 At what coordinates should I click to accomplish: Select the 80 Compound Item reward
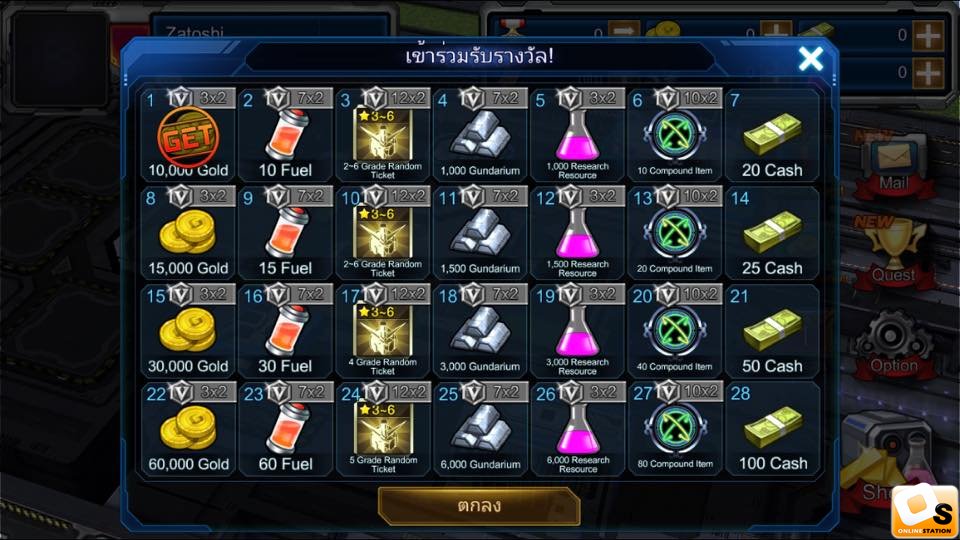coord(675,429)
